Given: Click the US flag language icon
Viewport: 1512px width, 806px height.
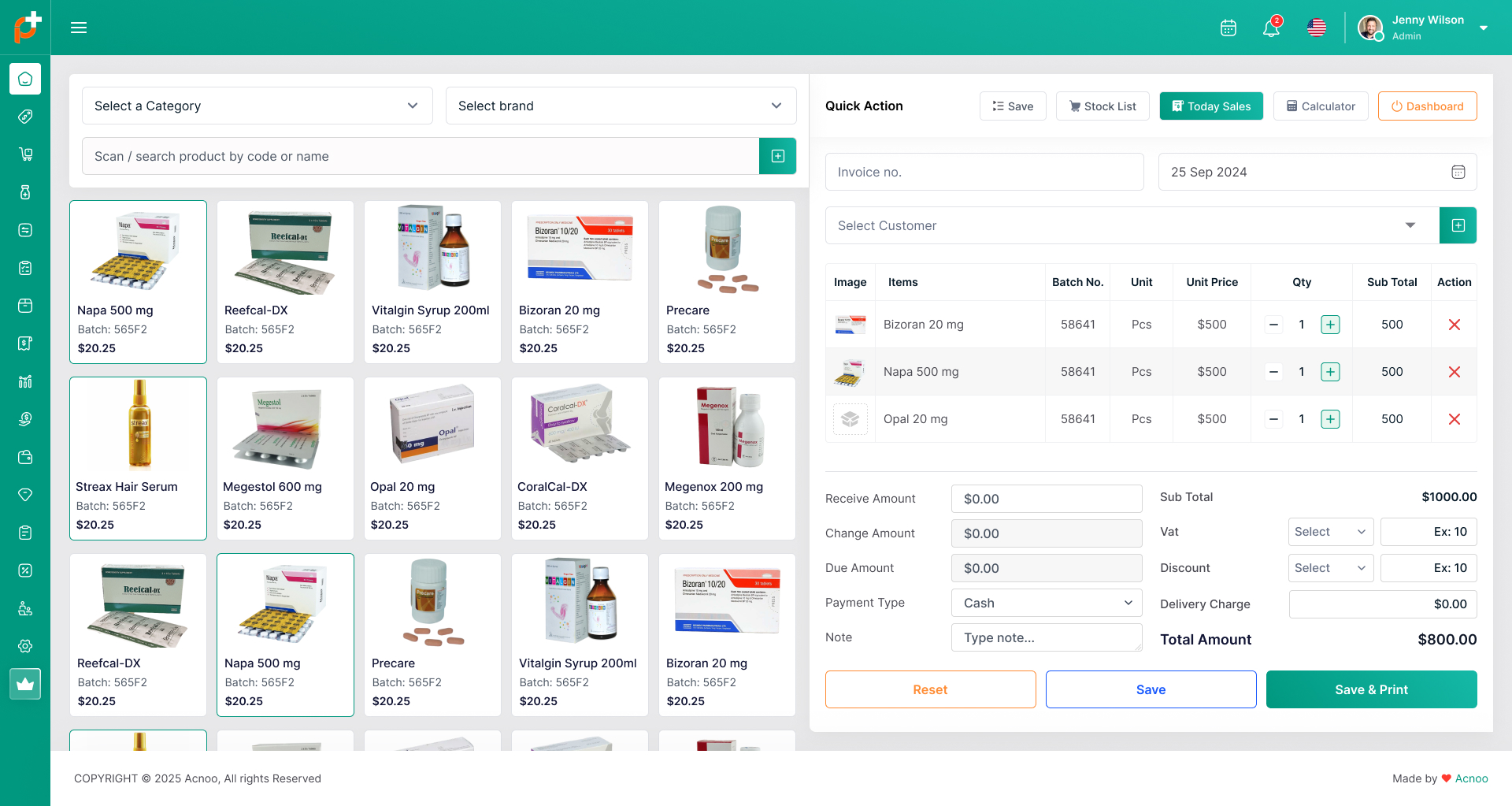Looking at the screenshot, I should [x=1316, y=28].
